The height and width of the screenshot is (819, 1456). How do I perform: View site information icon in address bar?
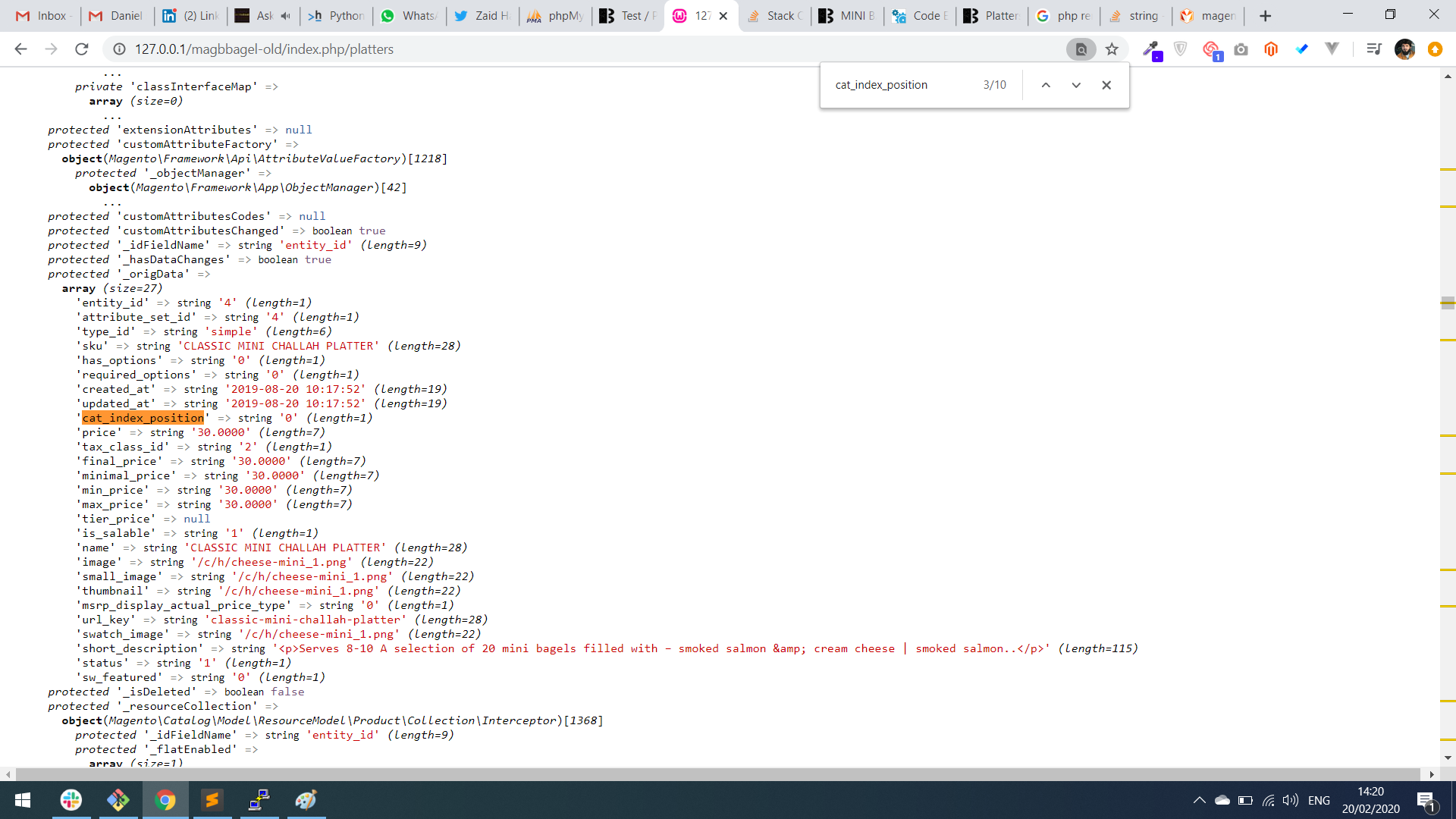tap(119, 49)
